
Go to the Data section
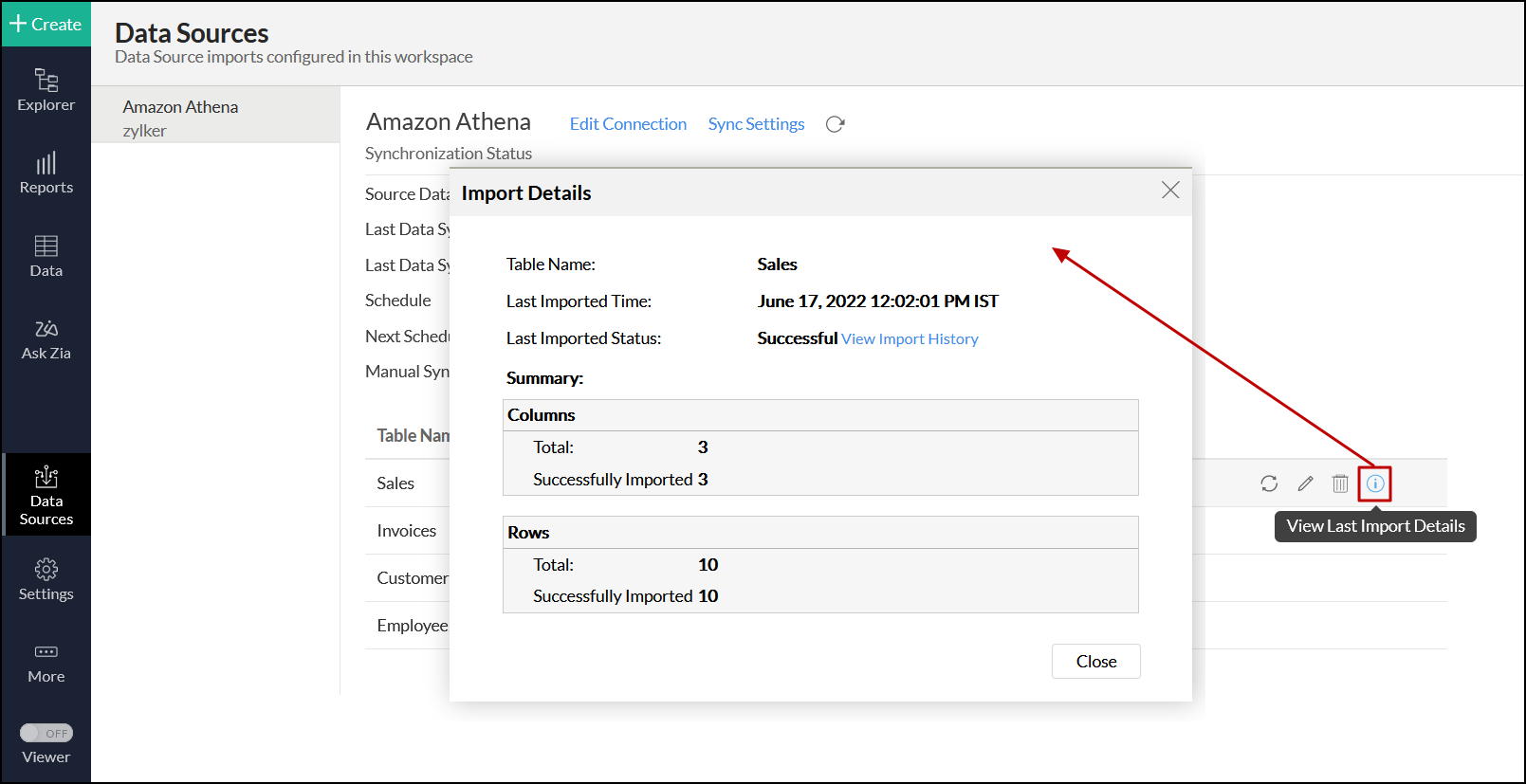[x=46, y=256]
